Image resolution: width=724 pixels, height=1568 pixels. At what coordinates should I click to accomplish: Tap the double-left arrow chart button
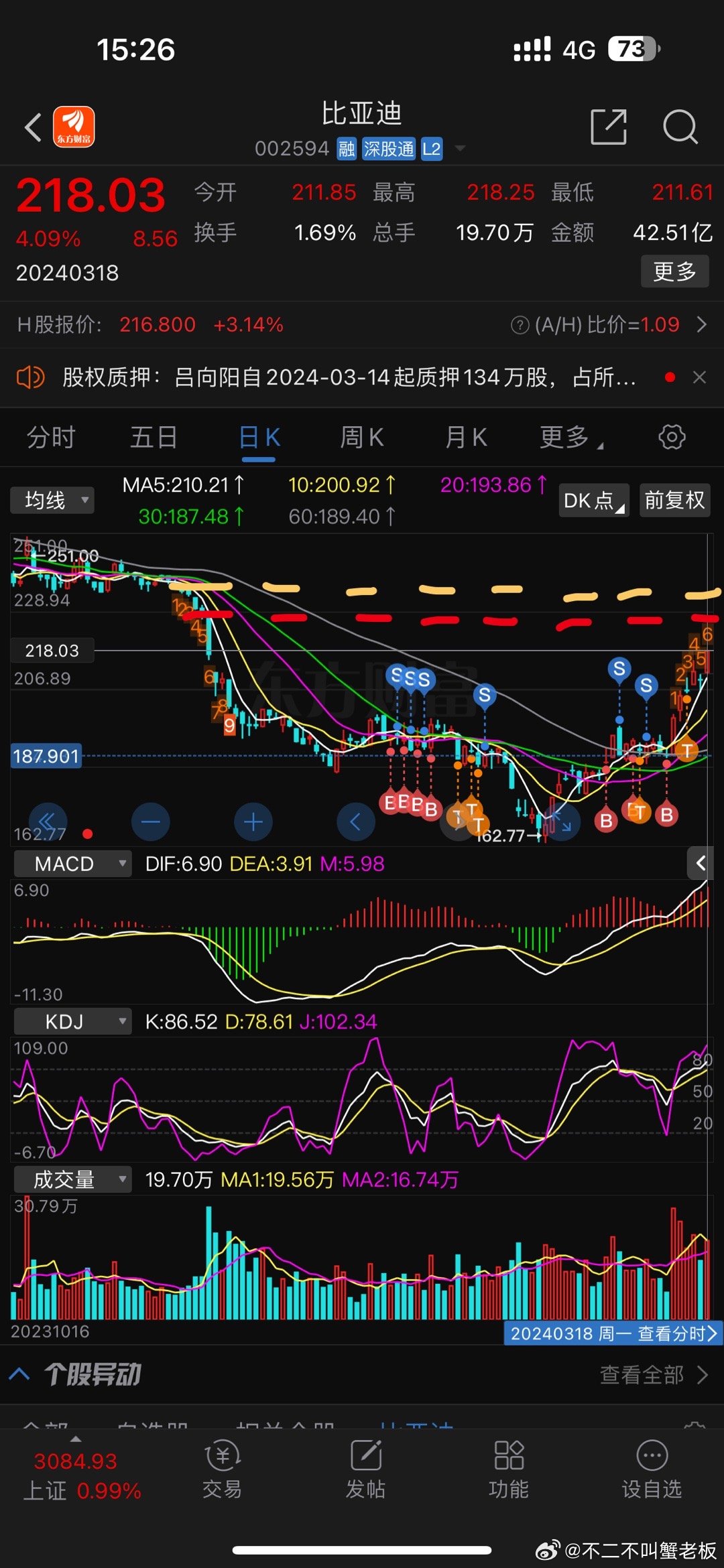point(47,822)
